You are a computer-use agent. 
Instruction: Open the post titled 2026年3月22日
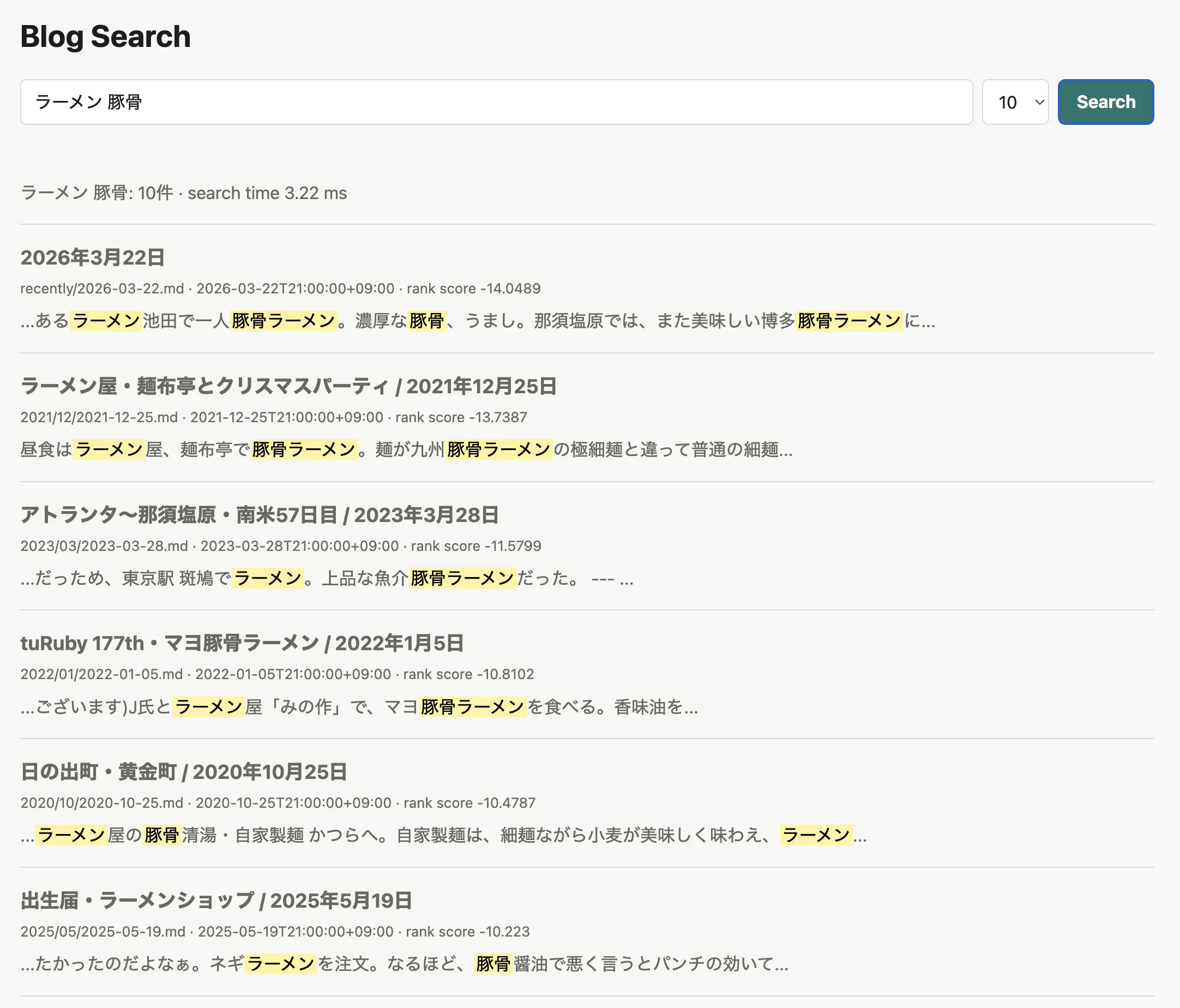point(92,257)
